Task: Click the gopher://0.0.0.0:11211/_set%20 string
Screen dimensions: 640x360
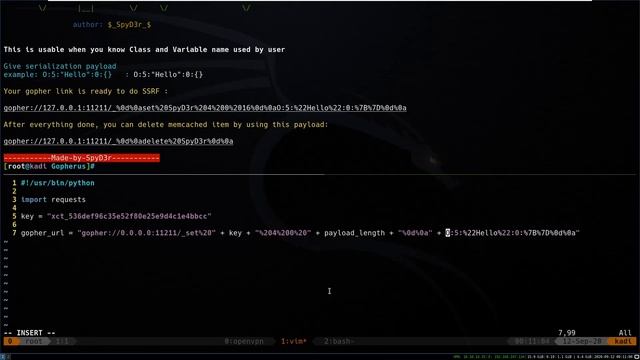Action: pos(147,233)
